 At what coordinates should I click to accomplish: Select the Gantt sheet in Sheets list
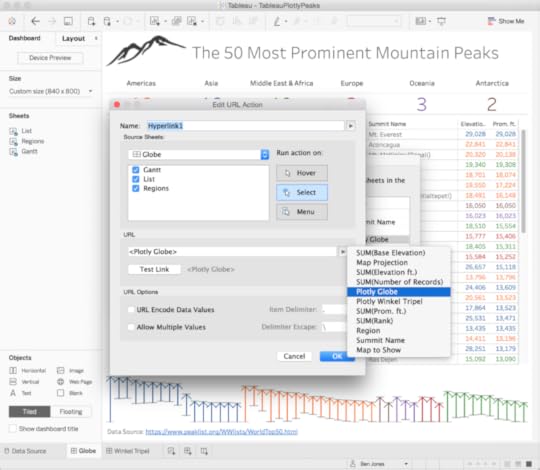29,151
